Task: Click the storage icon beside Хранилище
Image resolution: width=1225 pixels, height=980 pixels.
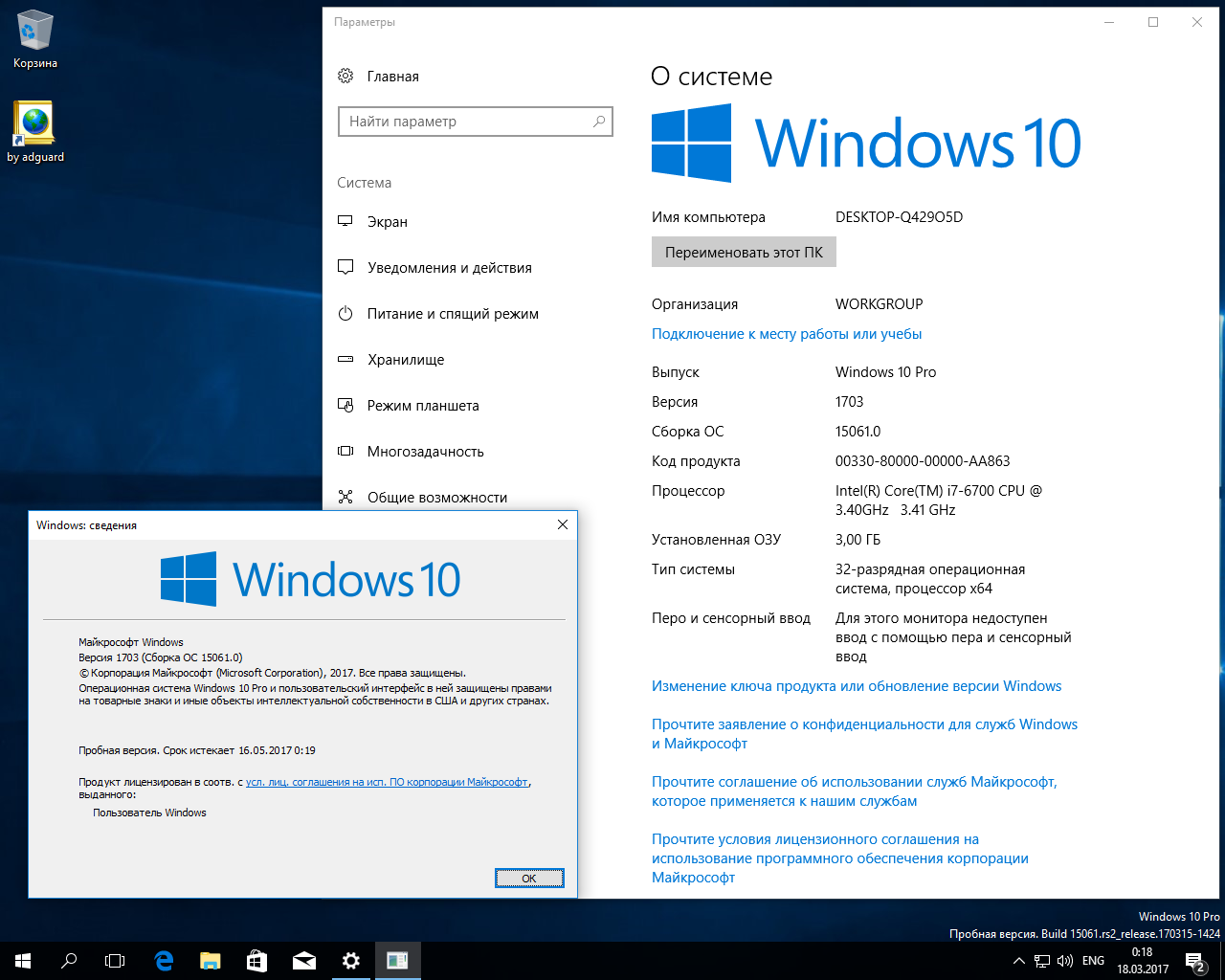Action: click(x=345, y=359)
